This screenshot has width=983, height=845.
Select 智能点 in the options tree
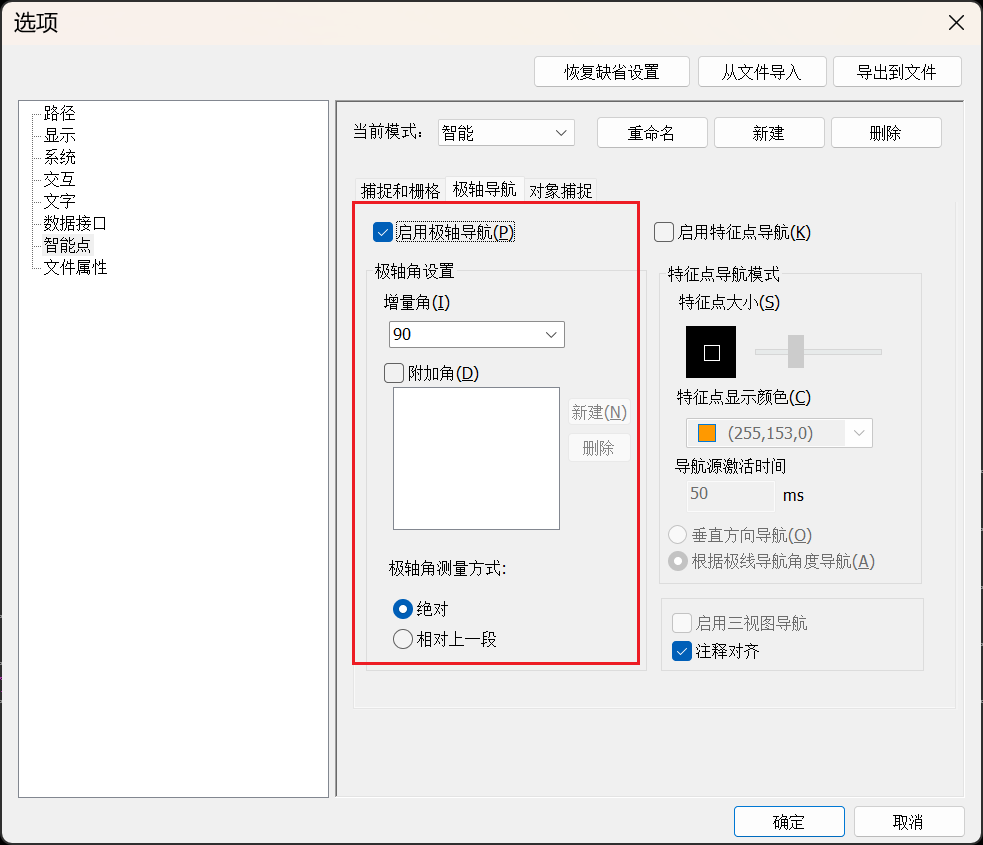[68, 245]
